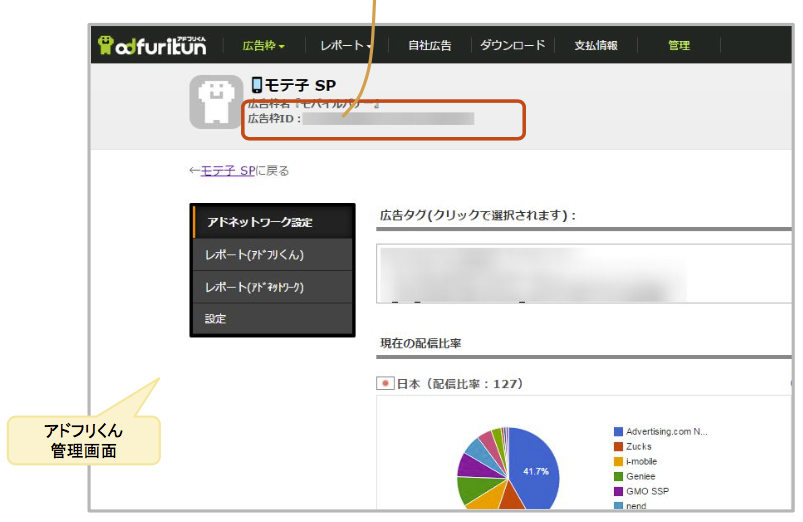Click the Geniee legend green swatch

pyautogui.click(x=618, y=476)
